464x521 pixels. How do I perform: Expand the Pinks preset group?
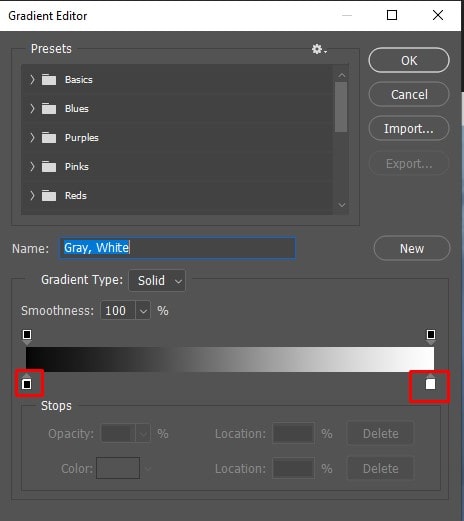click(x=32, y=167)
